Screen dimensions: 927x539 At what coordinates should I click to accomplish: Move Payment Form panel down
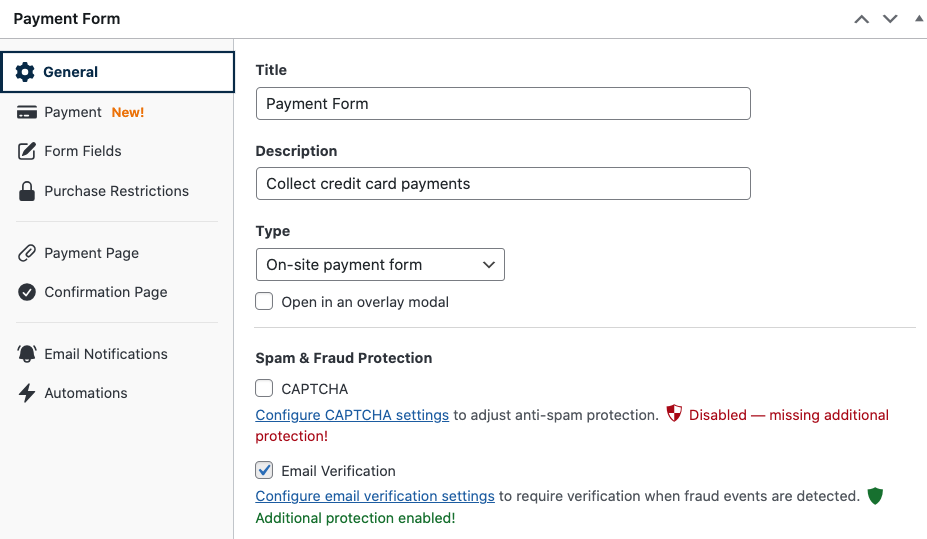tap(890, 19)
